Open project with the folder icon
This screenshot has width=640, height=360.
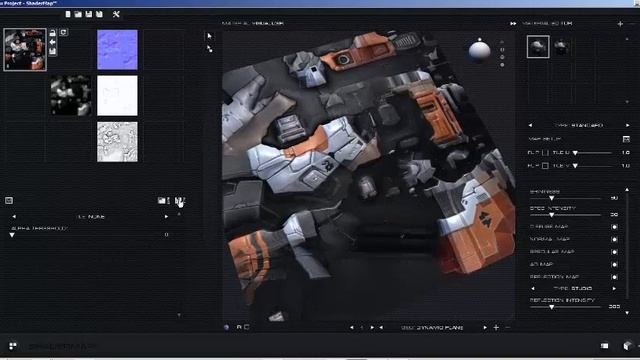(x=78, y=14)
